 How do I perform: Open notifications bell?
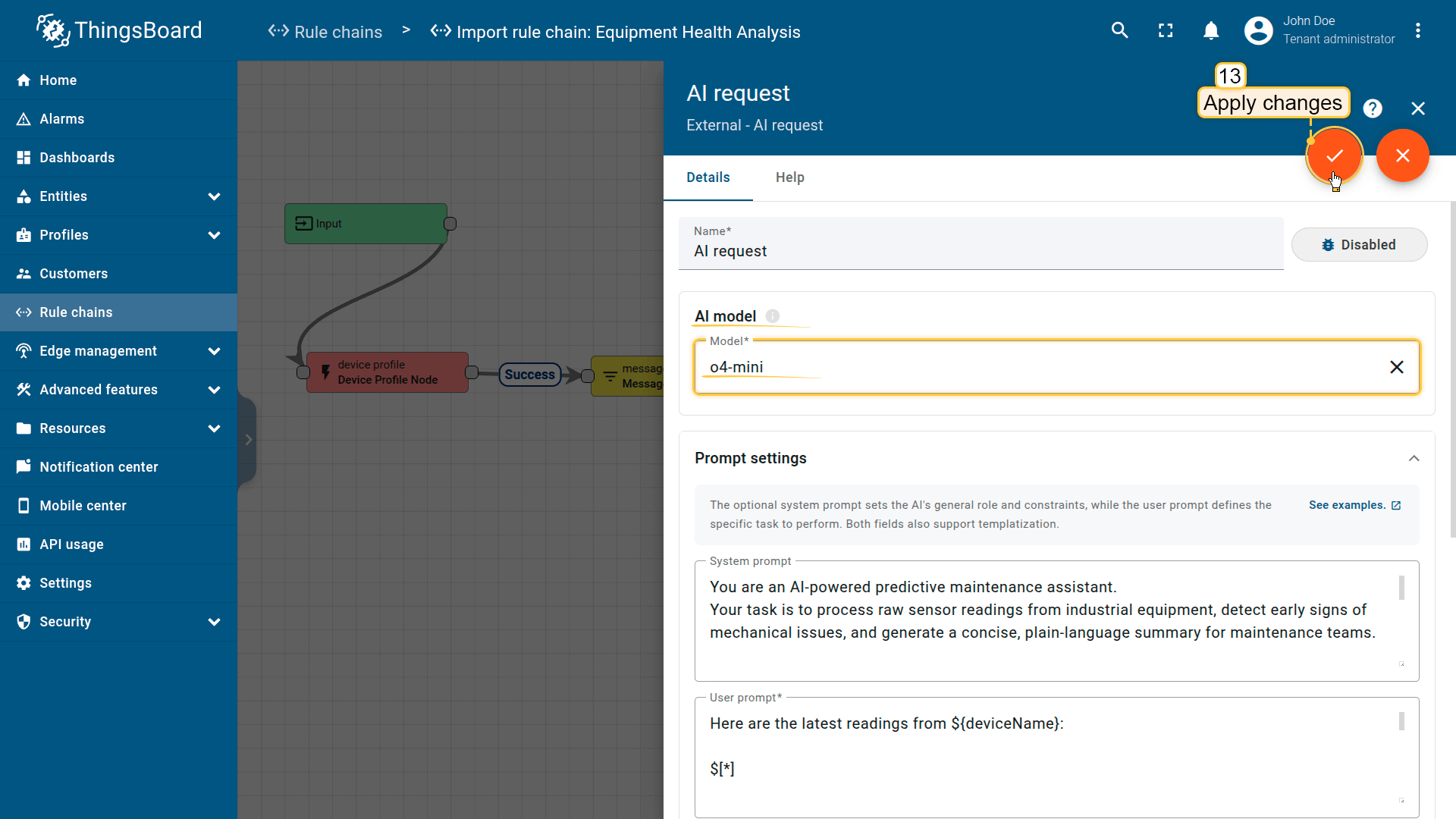point(1211,30)
